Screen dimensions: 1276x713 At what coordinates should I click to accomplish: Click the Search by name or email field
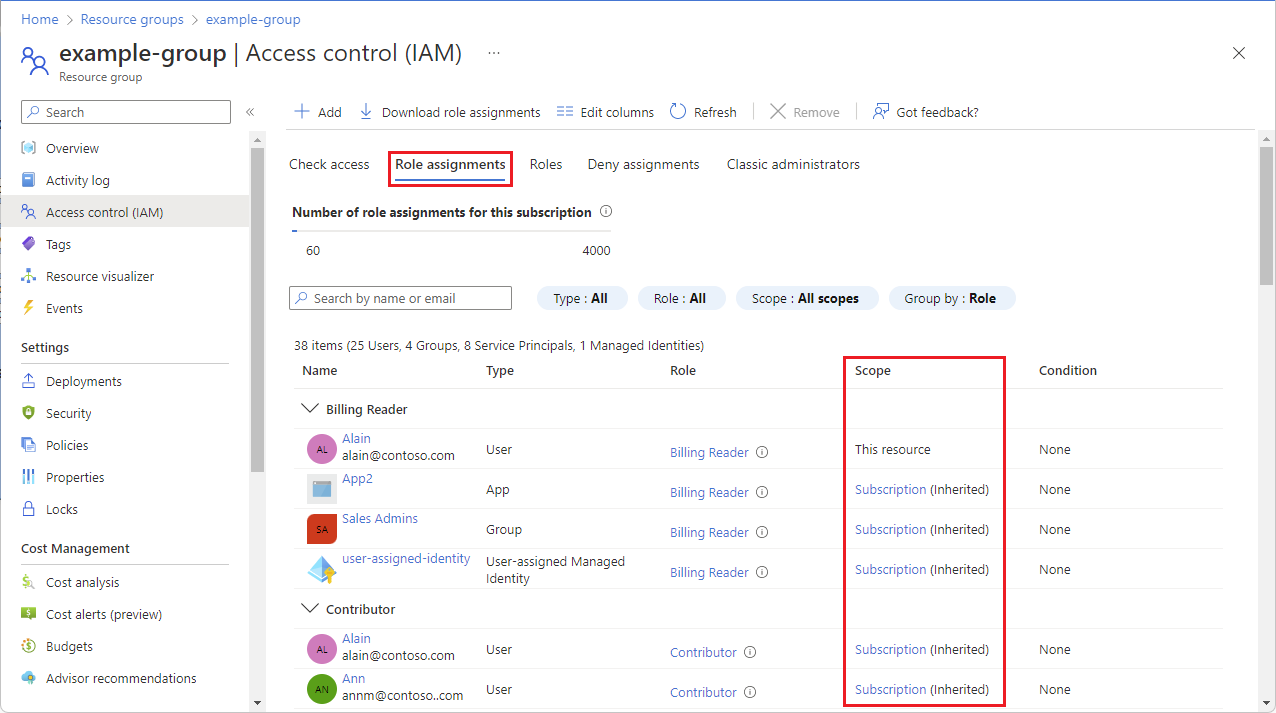400,297
